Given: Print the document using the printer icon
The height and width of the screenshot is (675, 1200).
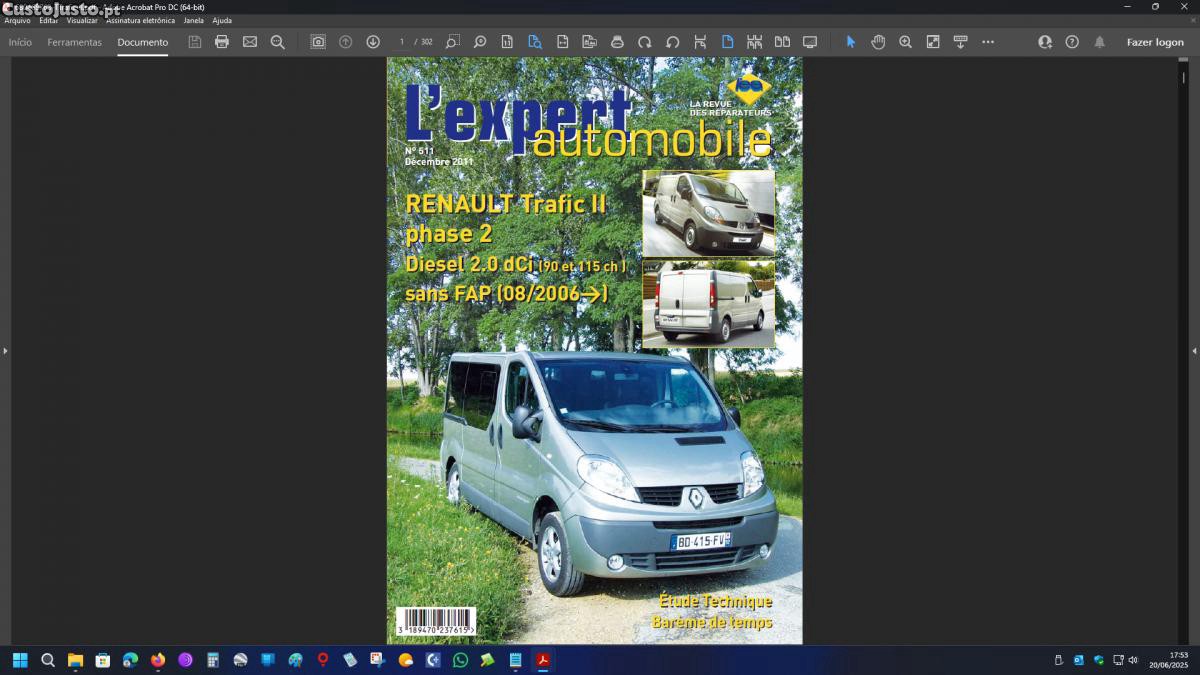Looking at the screenshot, I should pos(222,42).
